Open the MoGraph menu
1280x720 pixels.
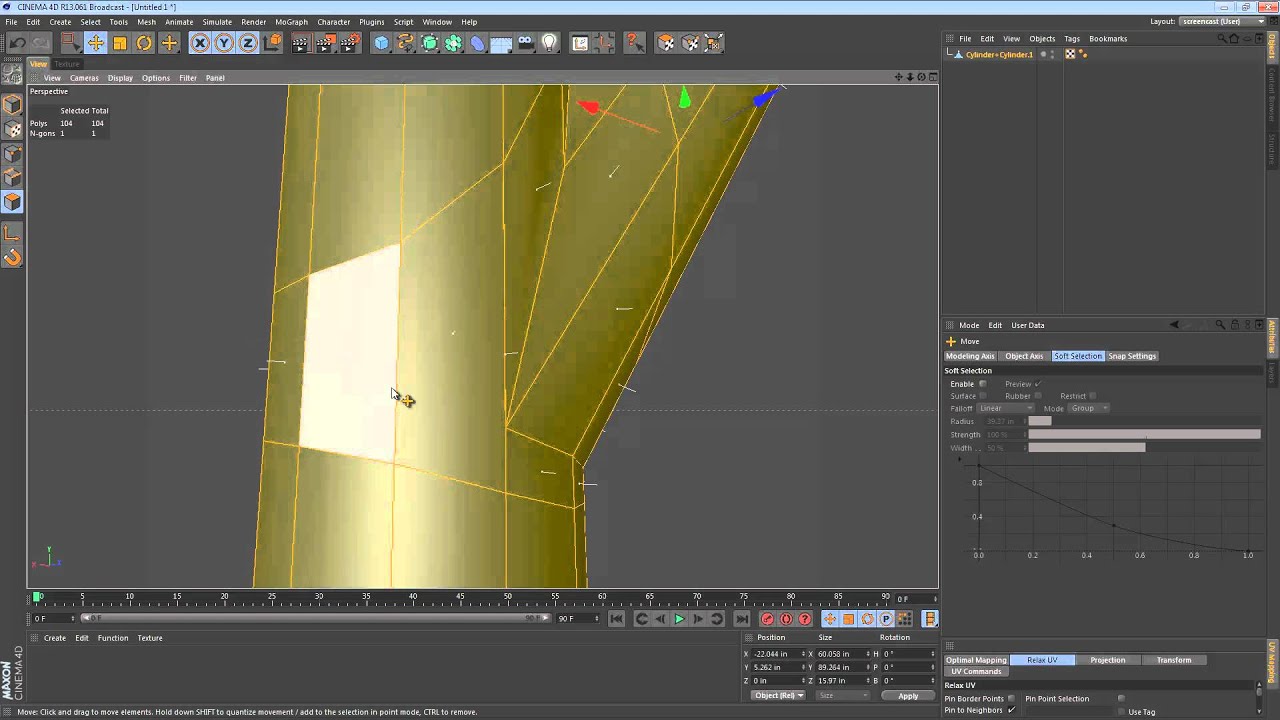[291, 21]
